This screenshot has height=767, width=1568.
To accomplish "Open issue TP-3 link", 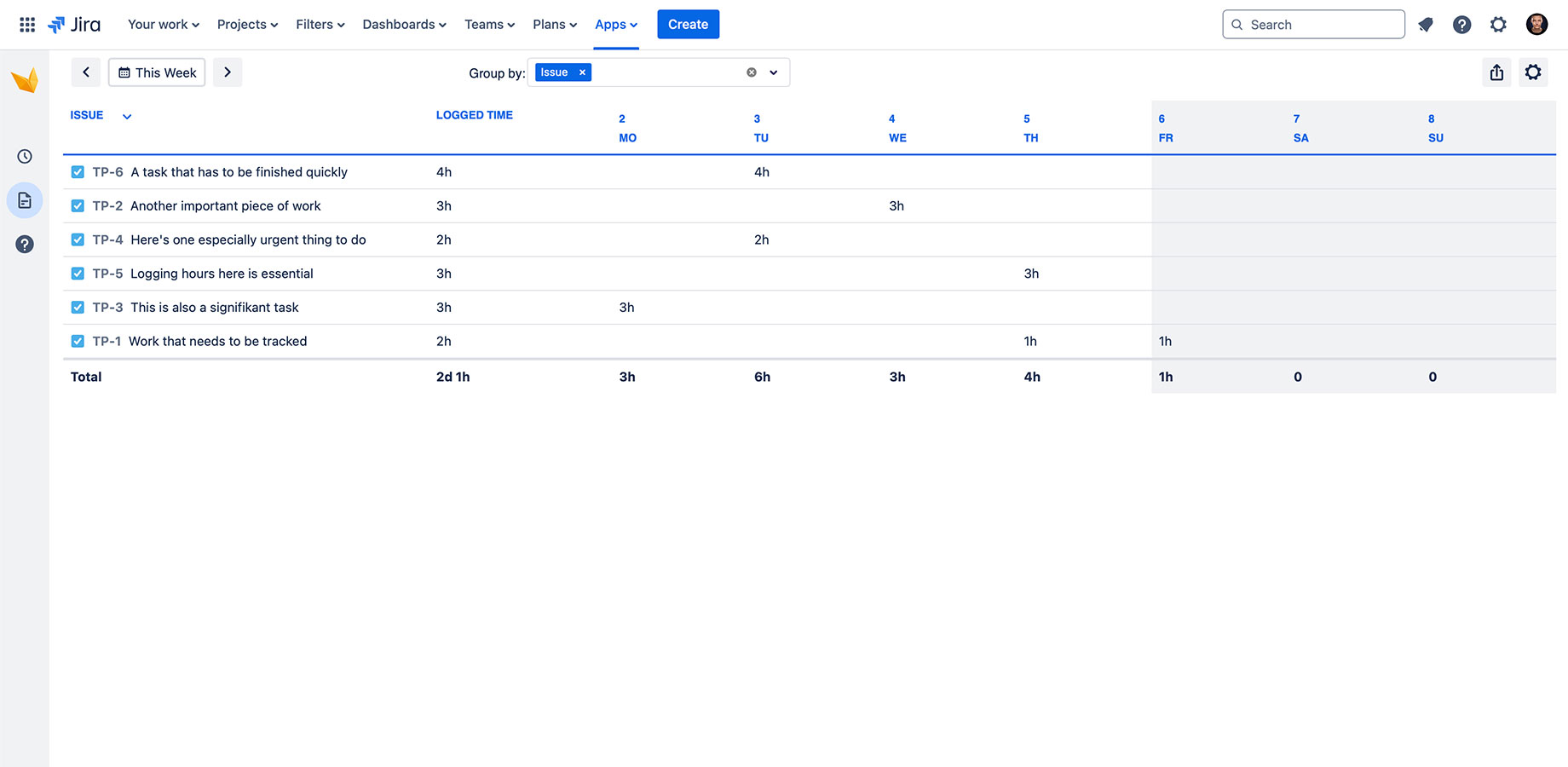I will click(x=107, y=308).
